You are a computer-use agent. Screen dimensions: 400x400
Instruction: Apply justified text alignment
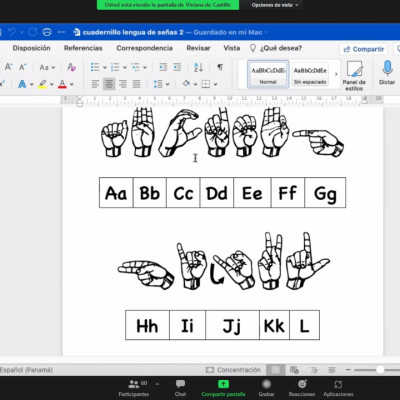136,84
